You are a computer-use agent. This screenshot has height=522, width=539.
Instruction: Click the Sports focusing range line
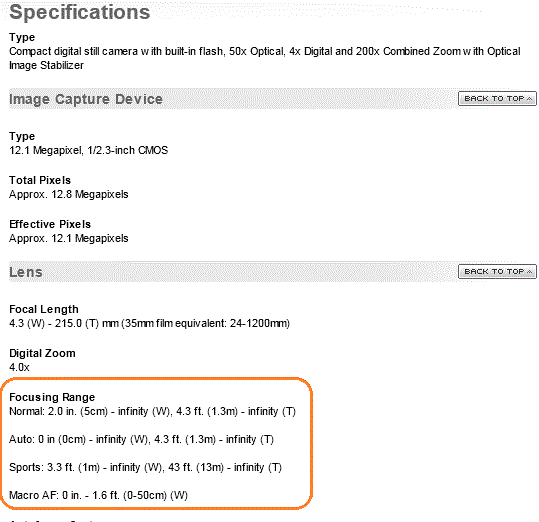(145, 467)
